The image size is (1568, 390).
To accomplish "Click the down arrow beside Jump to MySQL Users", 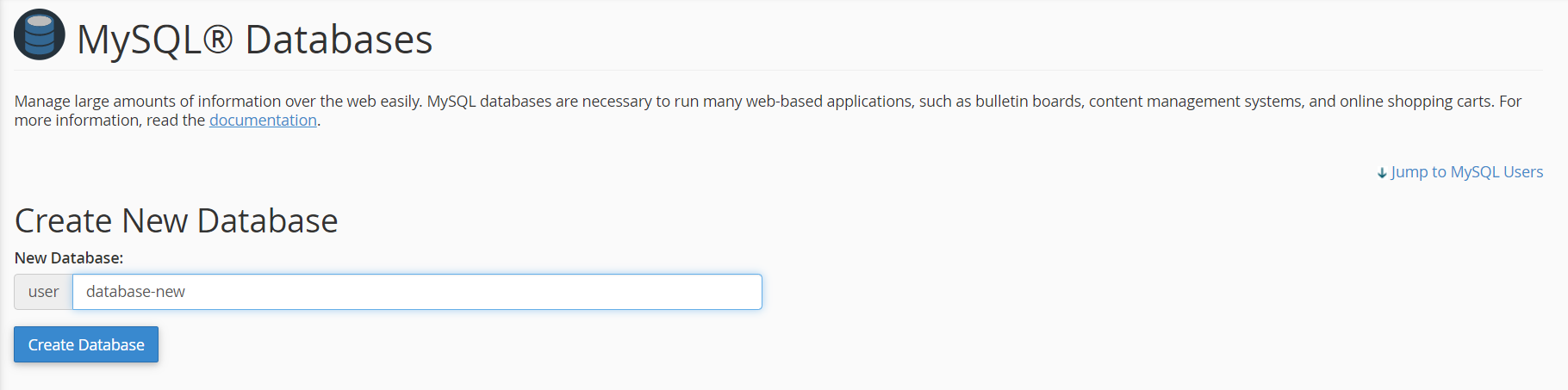I will [1382, 173].
